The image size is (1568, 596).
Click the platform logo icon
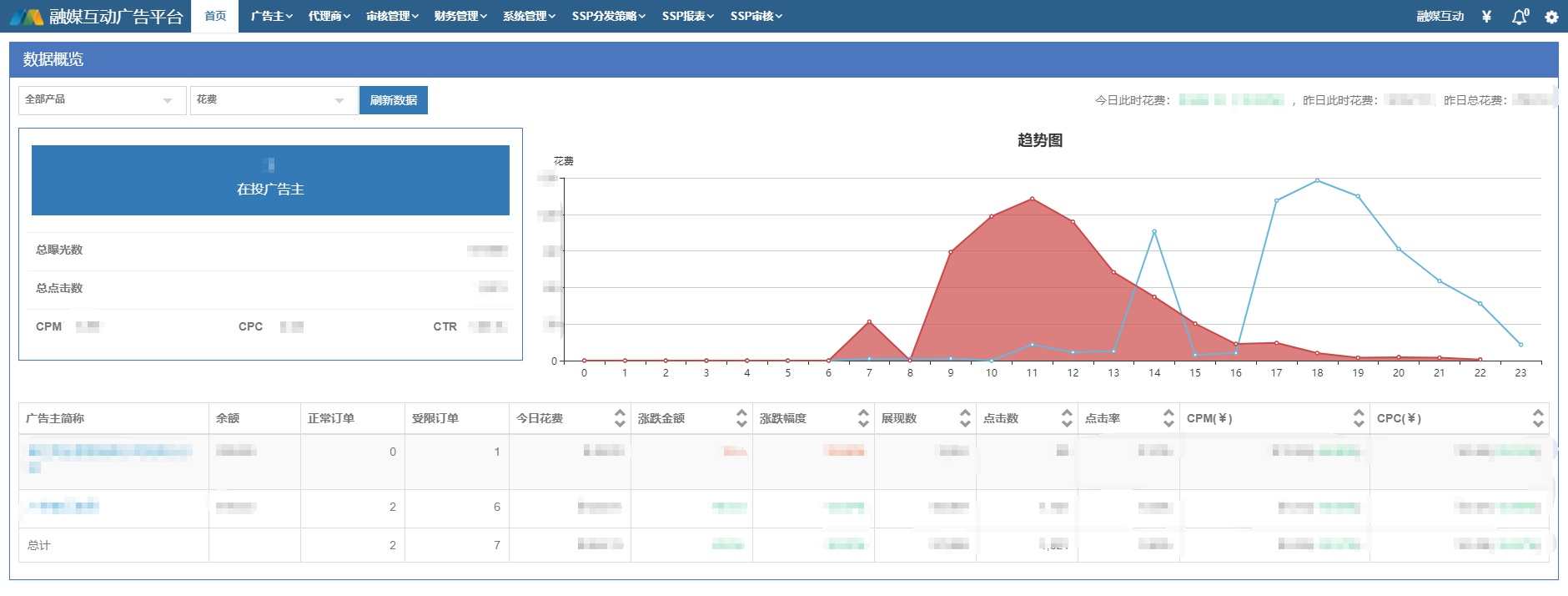coord(27,17)
